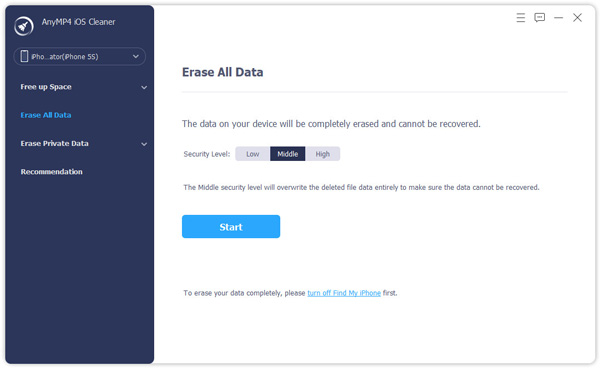The image size is (600, 368).
Task: Click the AnyMP4 iOS Cleaner broom logo
Action: 24,26
